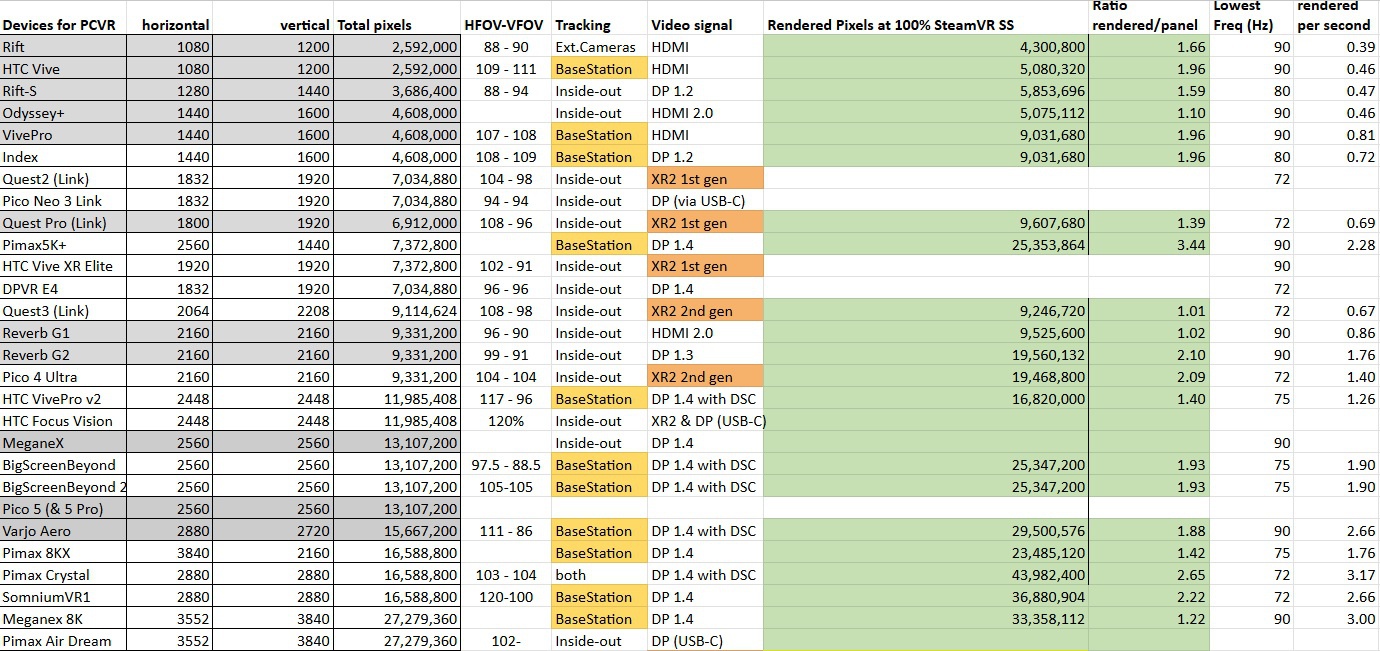Select the "HTC Vive XR Elite" cell
Image resolution: width=1380 pixels, height=651 pixels.
click(63, 267)
